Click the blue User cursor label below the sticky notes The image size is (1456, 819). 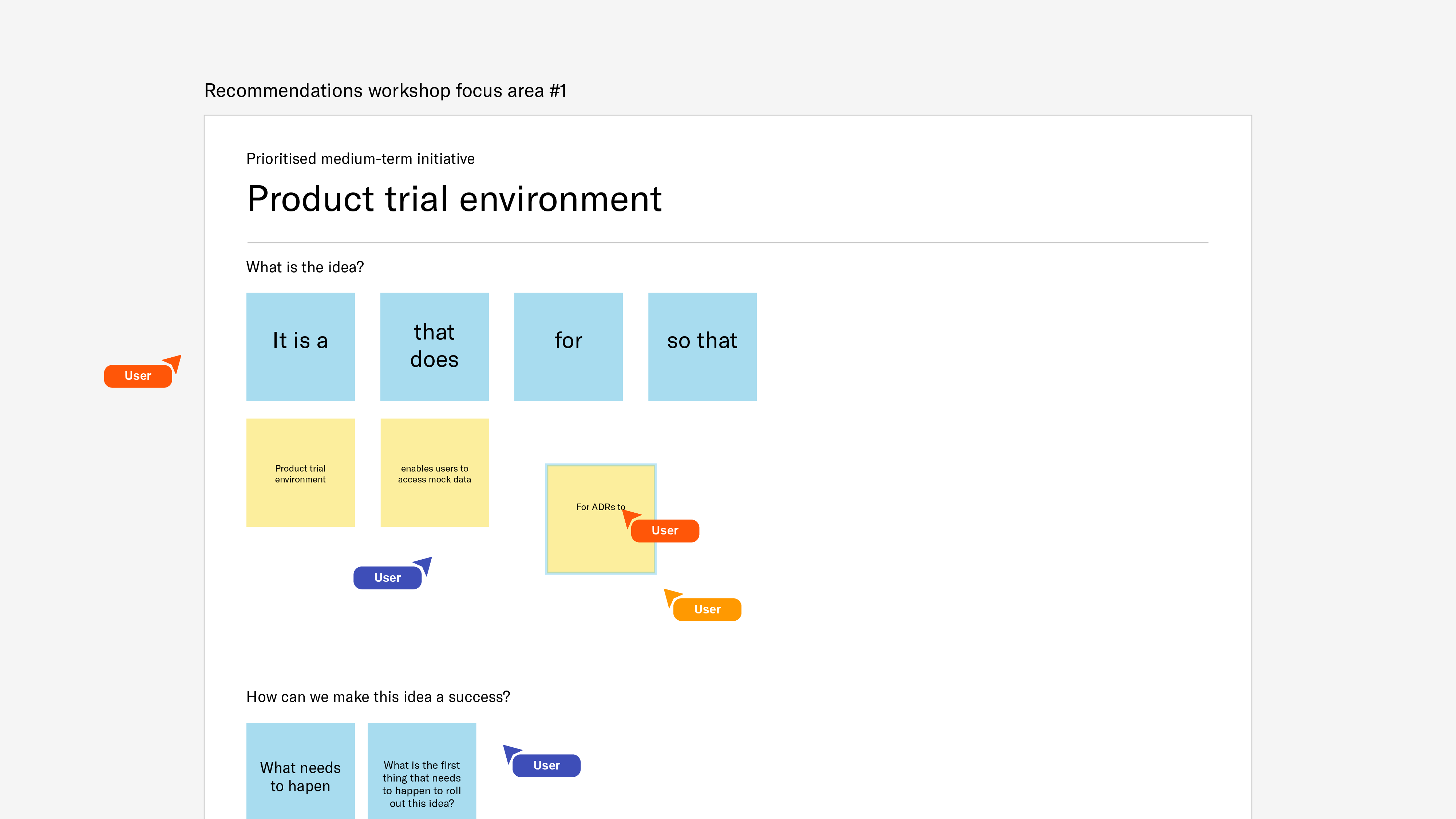[387, 578]
